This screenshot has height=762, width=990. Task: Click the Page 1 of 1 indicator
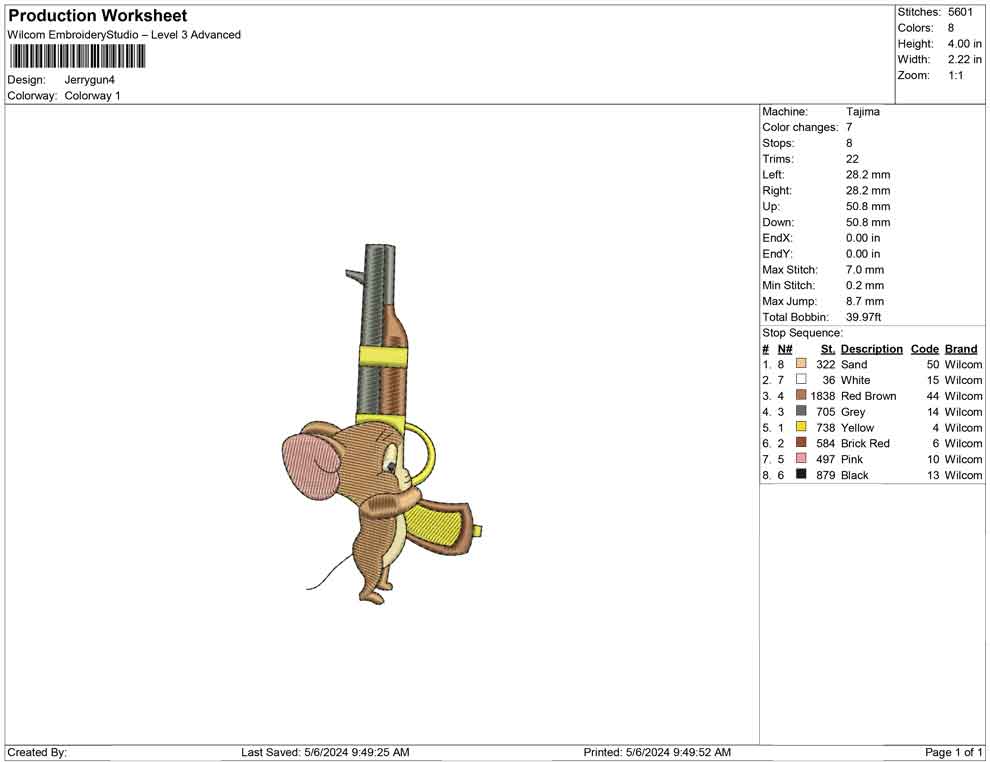(x=953, y=752)
